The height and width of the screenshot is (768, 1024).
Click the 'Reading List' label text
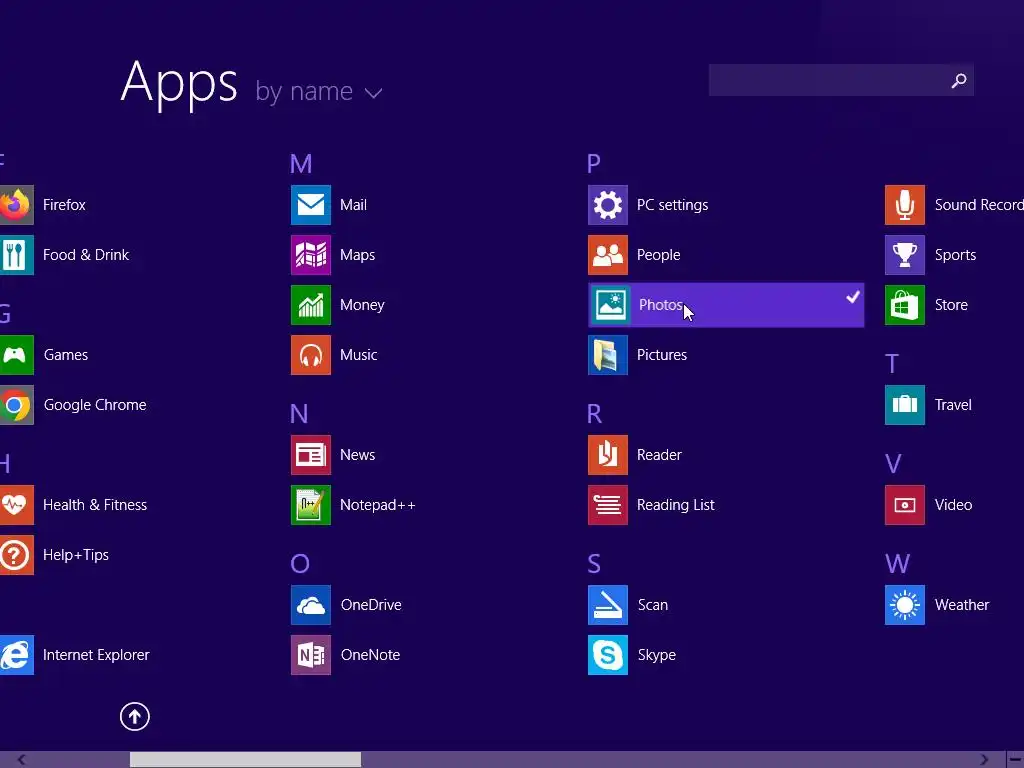point(676,505)
